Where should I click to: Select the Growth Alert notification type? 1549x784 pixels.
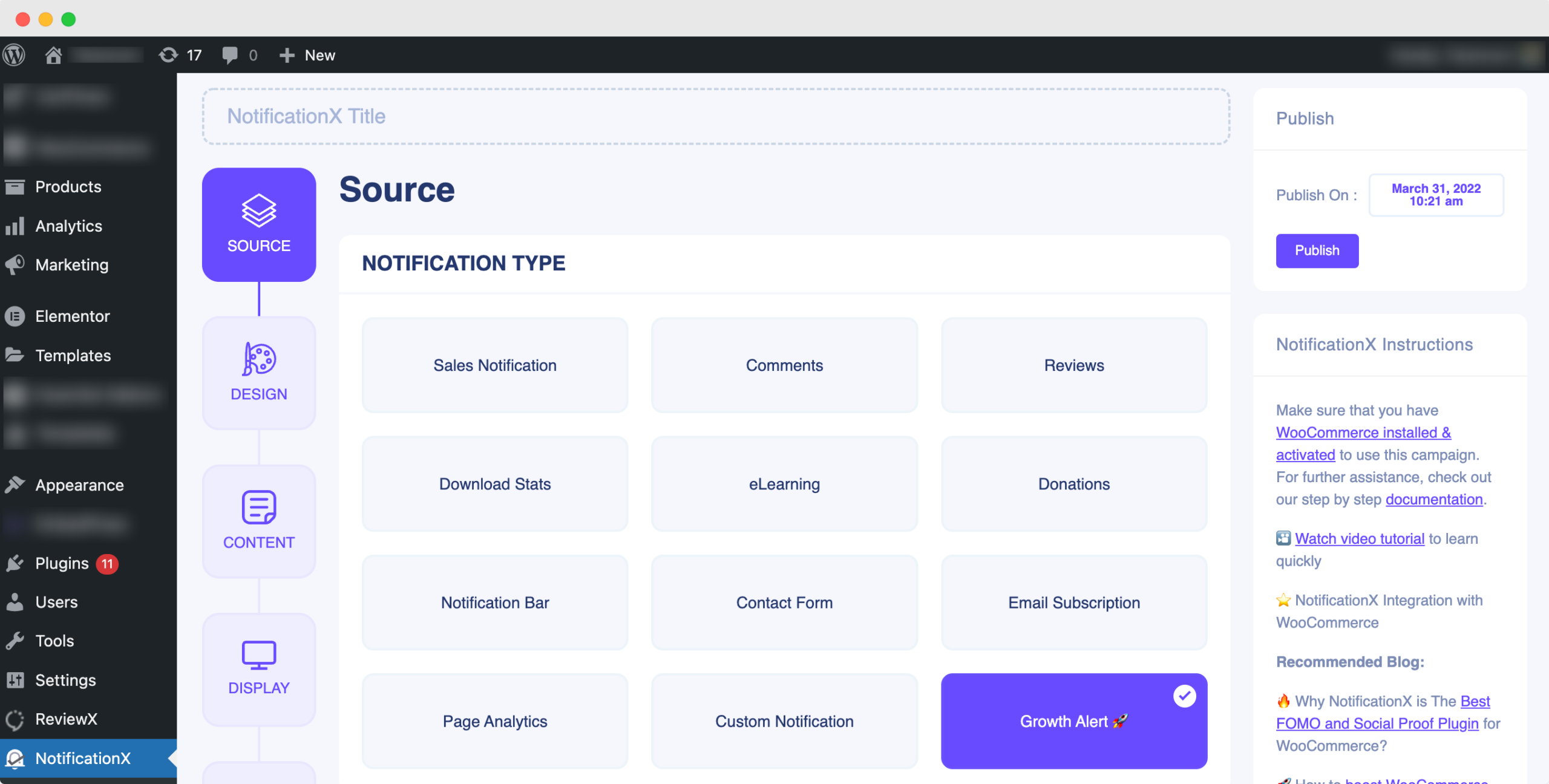1073,720
